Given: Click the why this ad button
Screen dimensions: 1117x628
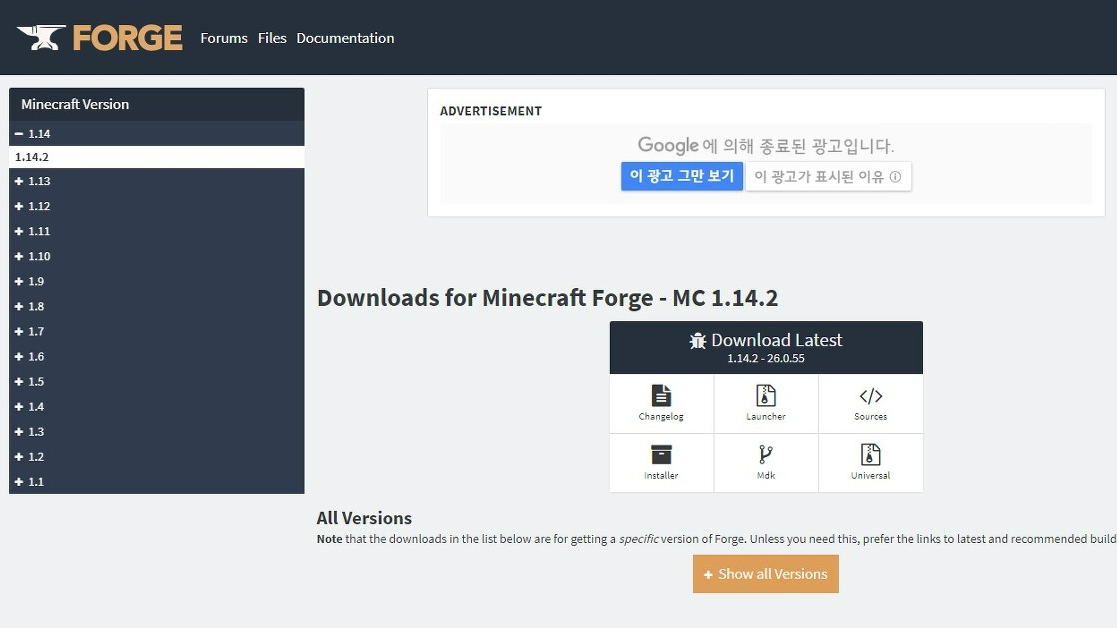Looking at the screenshot, I should pyautogui.click(x=828, y=177).
